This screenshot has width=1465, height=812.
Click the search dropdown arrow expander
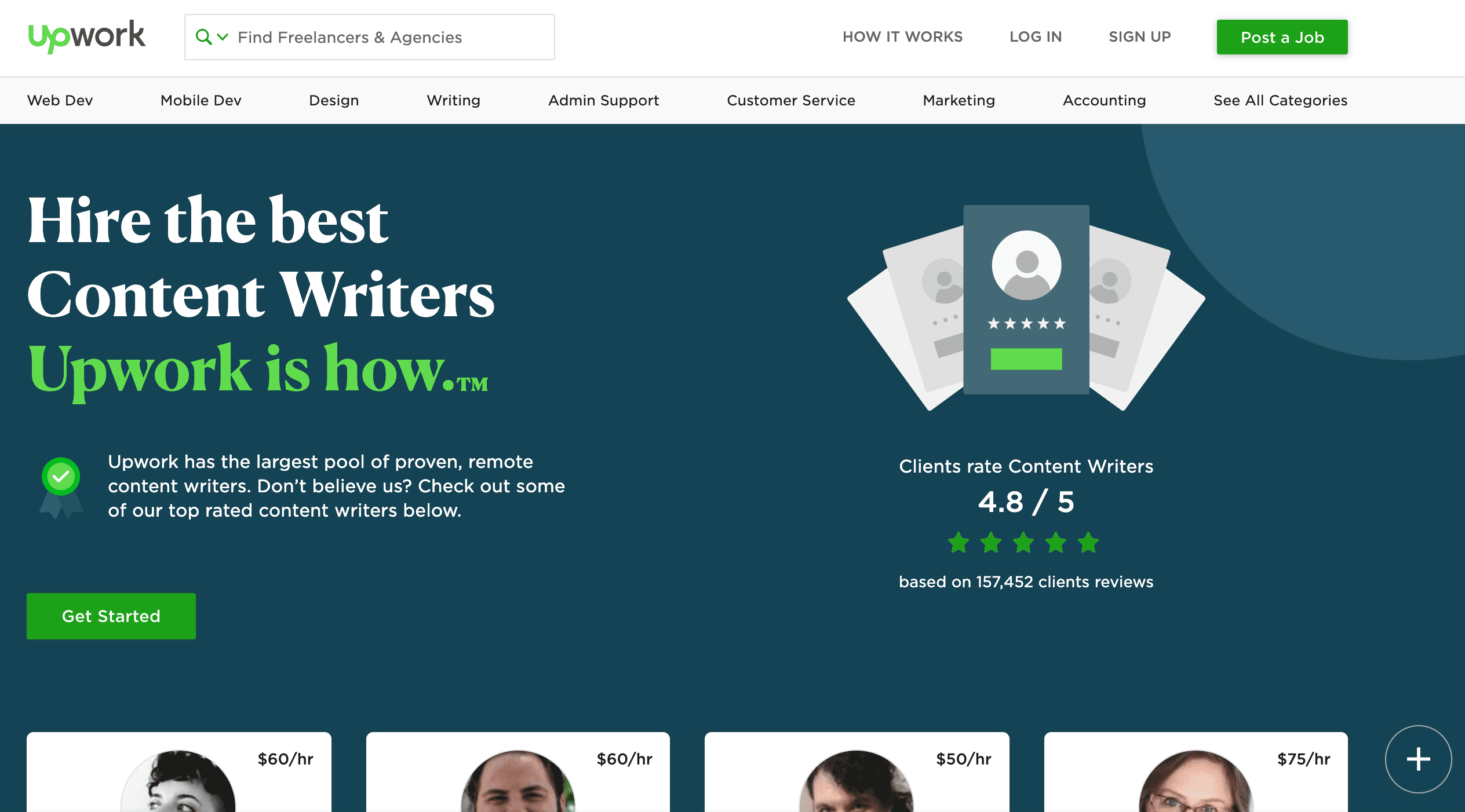pos(222,37)
